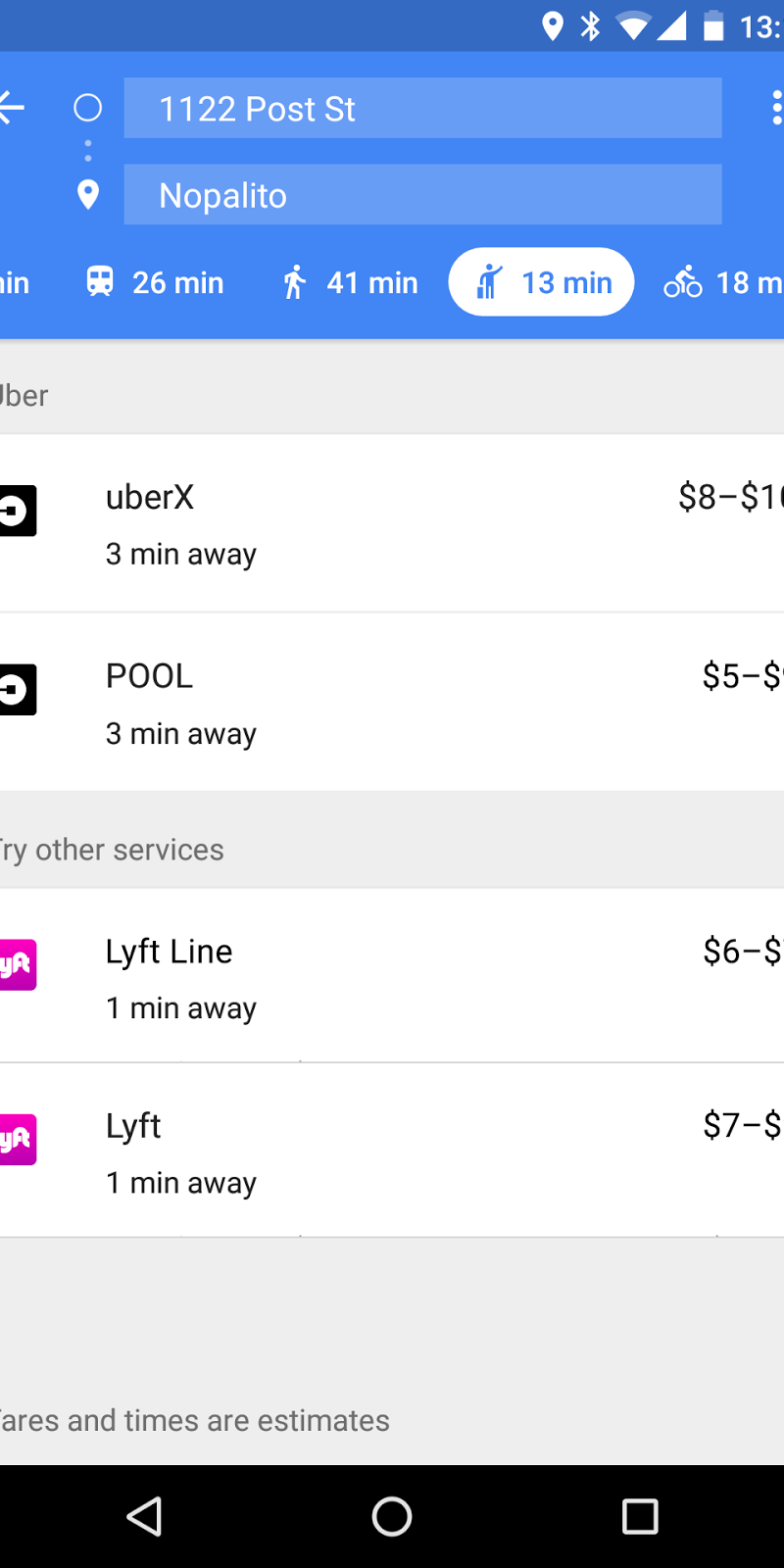Pick the Lyft Line ride option
Viewport: 784px width, 1568px height.
[392, 977]
